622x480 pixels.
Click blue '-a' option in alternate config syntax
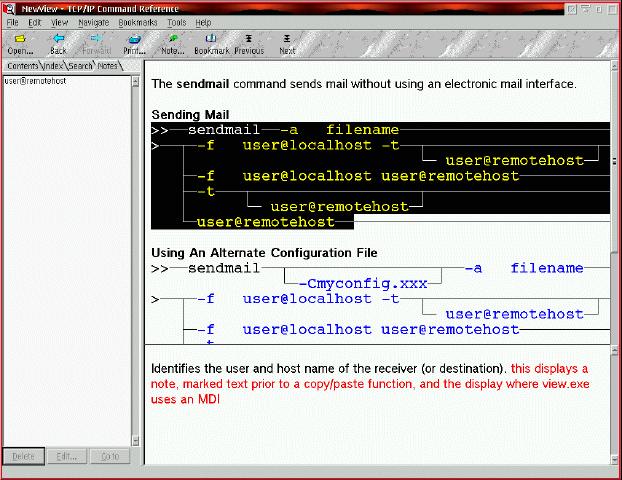click(x=473, y=268)
